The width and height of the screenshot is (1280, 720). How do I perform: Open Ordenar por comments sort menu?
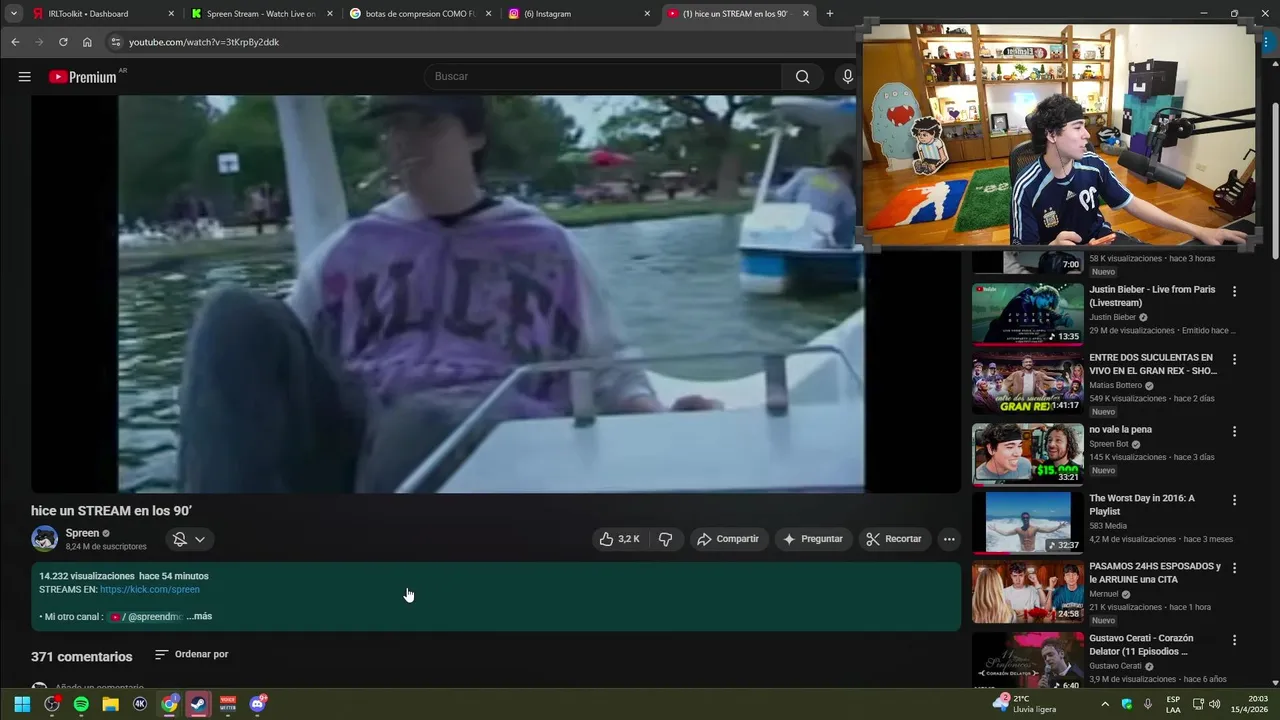(x=191, y=655)
